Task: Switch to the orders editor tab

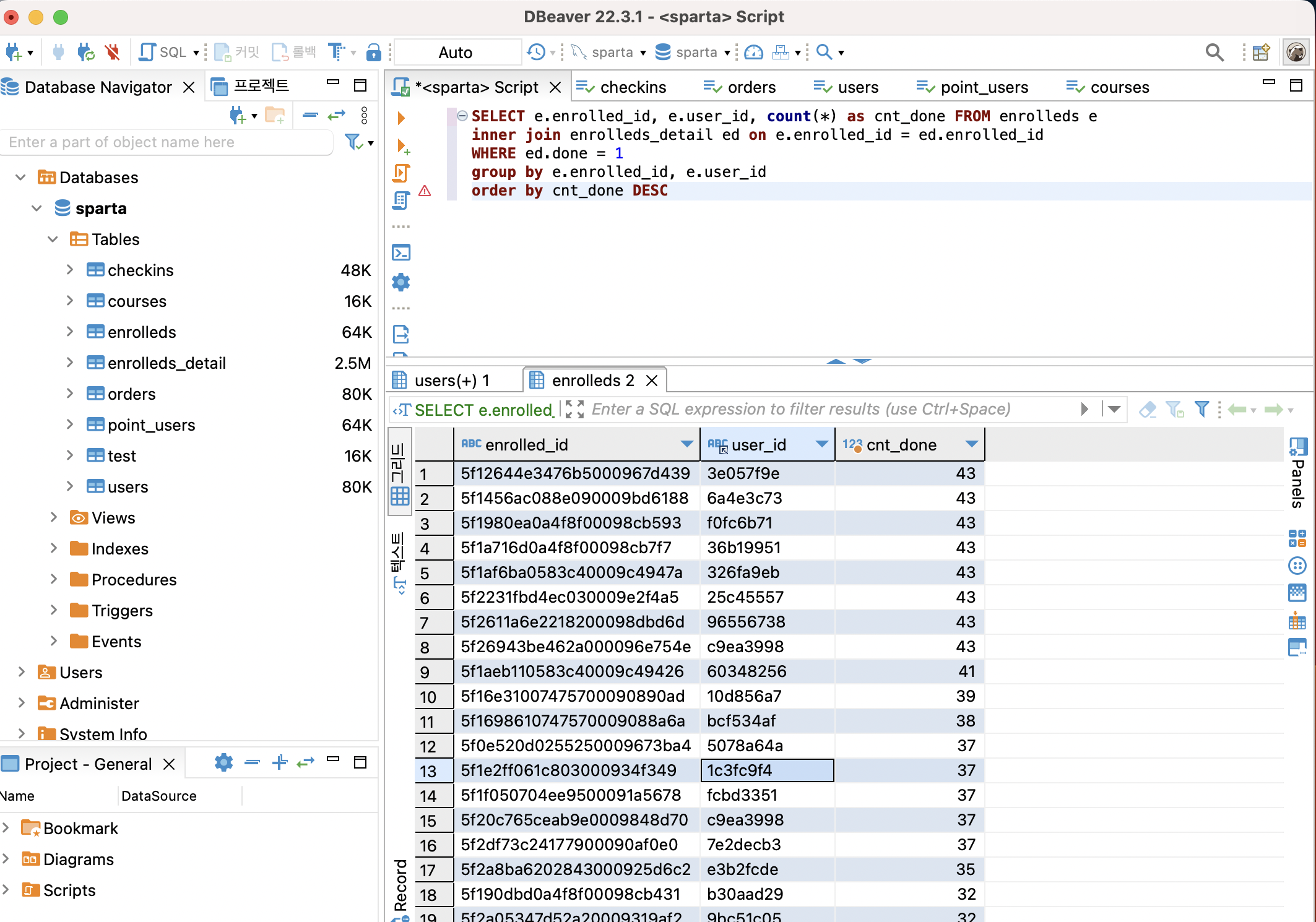Action: [x=740, y=87]
